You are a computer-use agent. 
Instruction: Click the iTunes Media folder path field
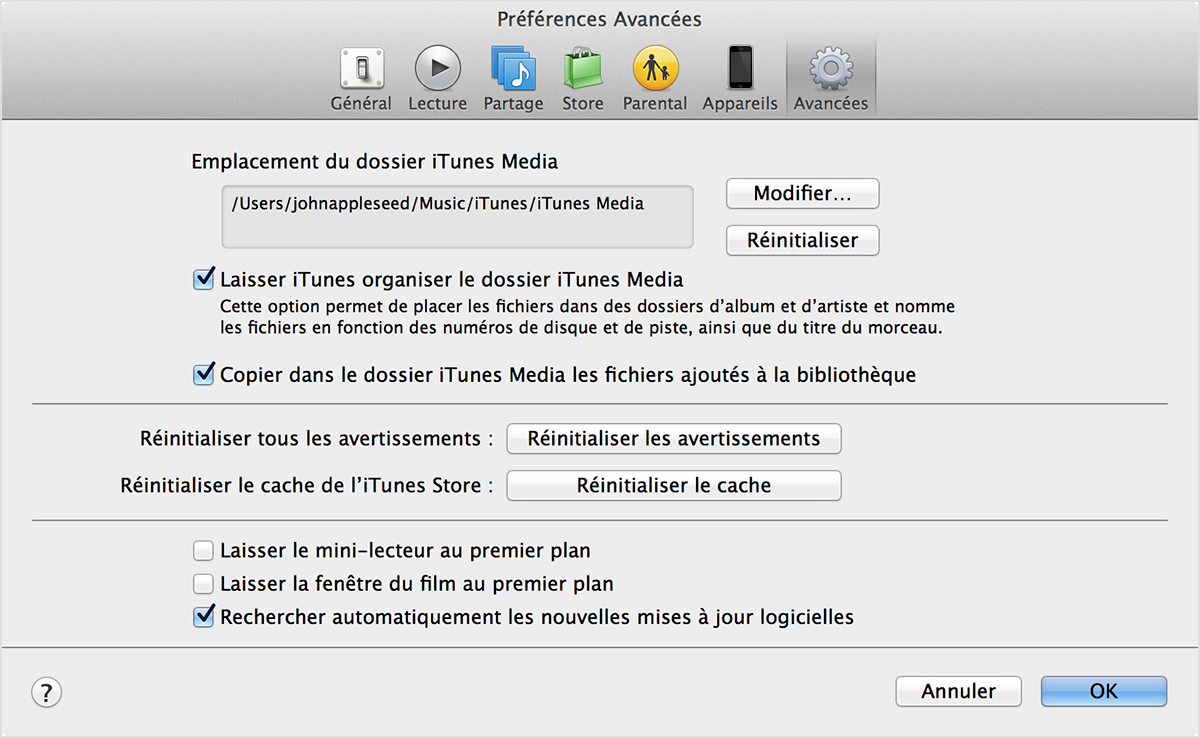[x=457, y=216]
